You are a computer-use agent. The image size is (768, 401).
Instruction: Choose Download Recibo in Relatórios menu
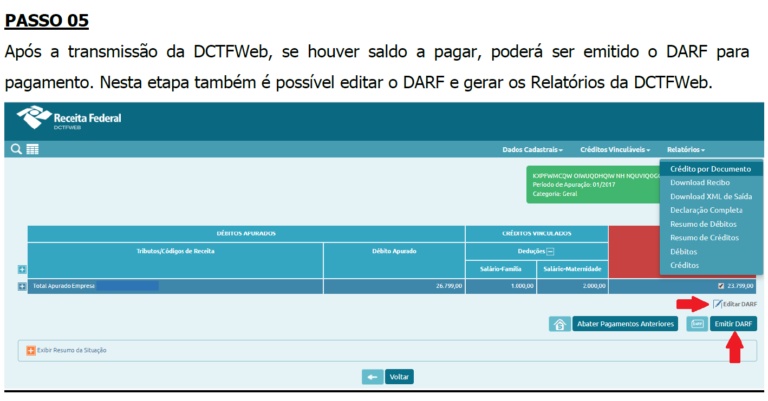coord(700,183)
